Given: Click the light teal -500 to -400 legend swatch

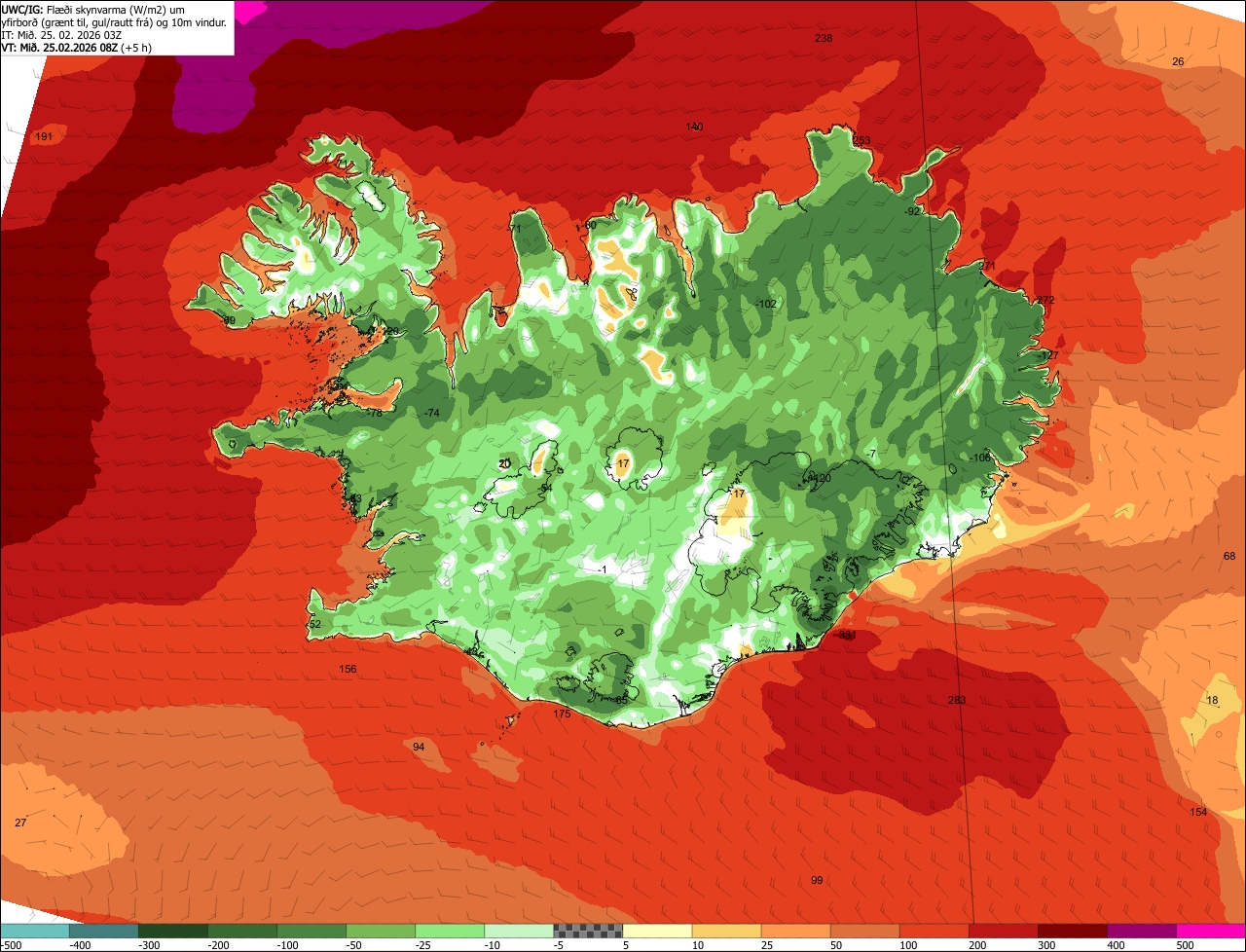Looking at the screenshot, I should (35, 931).
